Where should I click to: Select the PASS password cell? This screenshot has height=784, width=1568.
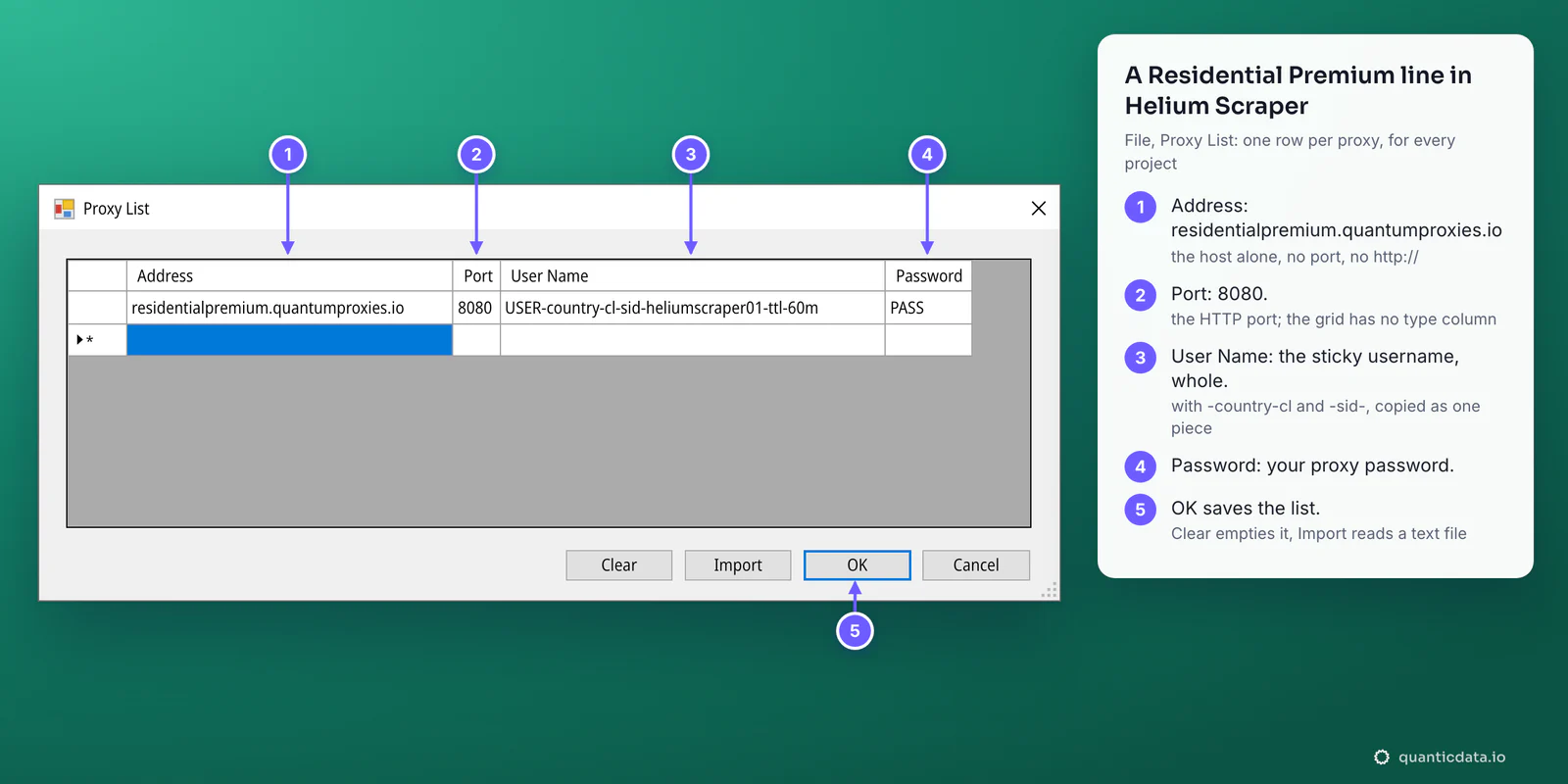[x=928, y=308]
